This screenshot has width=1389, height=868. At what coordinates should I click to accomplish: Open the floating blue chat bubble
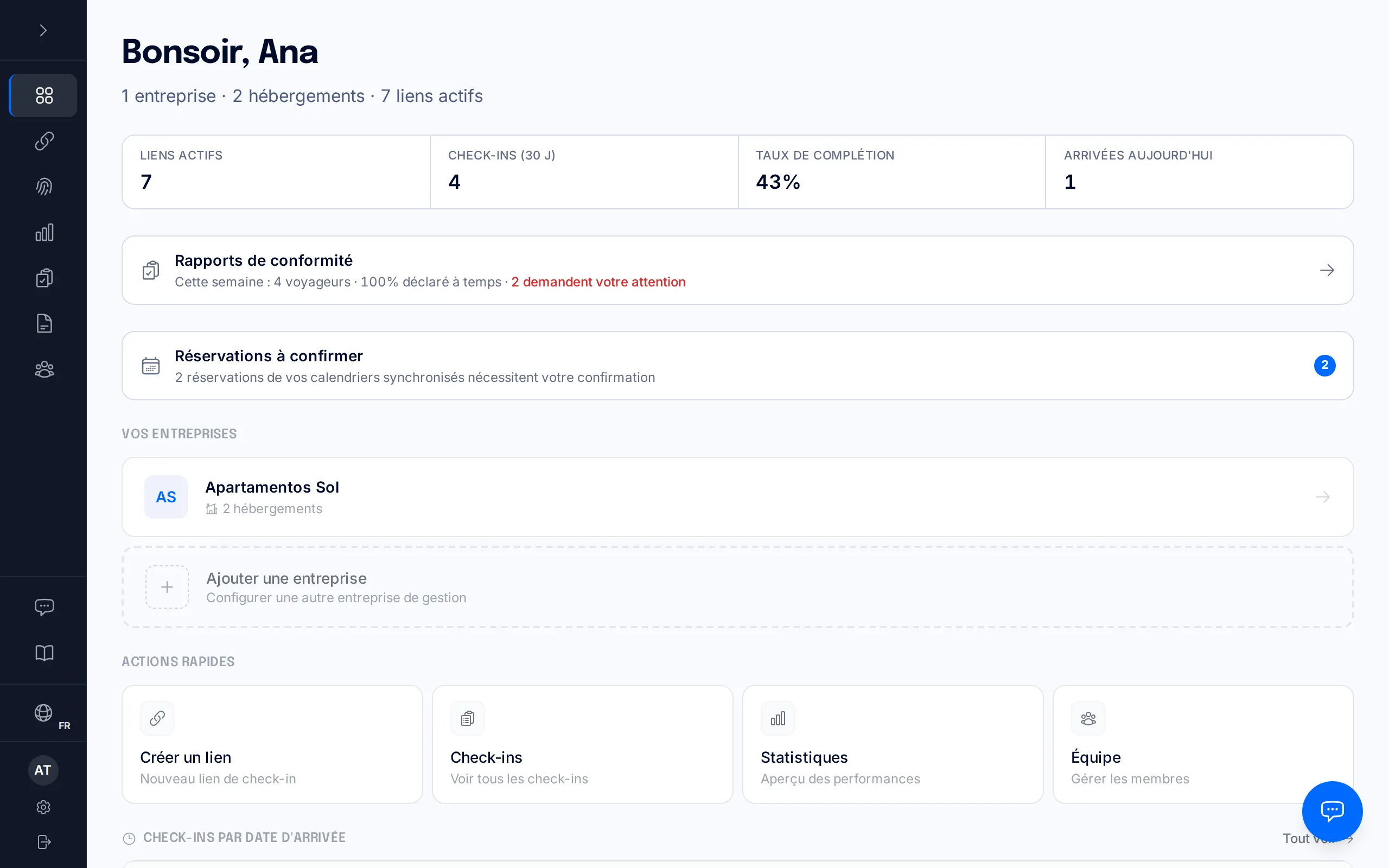(1331, 810)
